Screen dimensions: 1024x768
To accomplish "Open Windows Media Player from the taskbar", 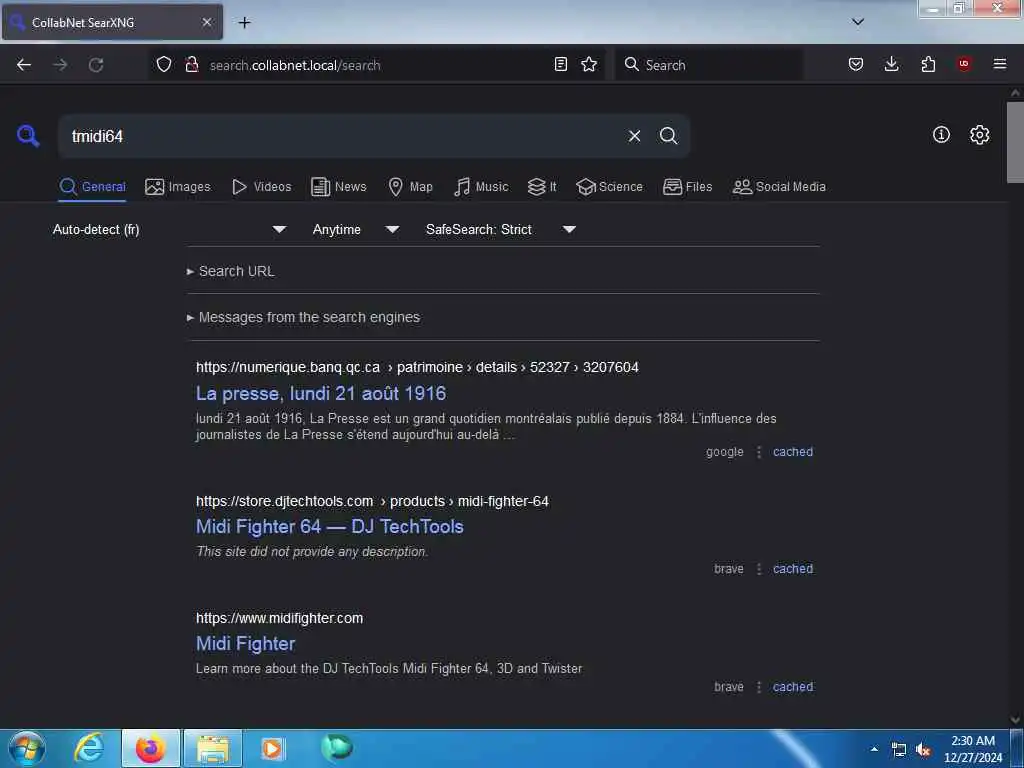I will (x=273, y=748).
